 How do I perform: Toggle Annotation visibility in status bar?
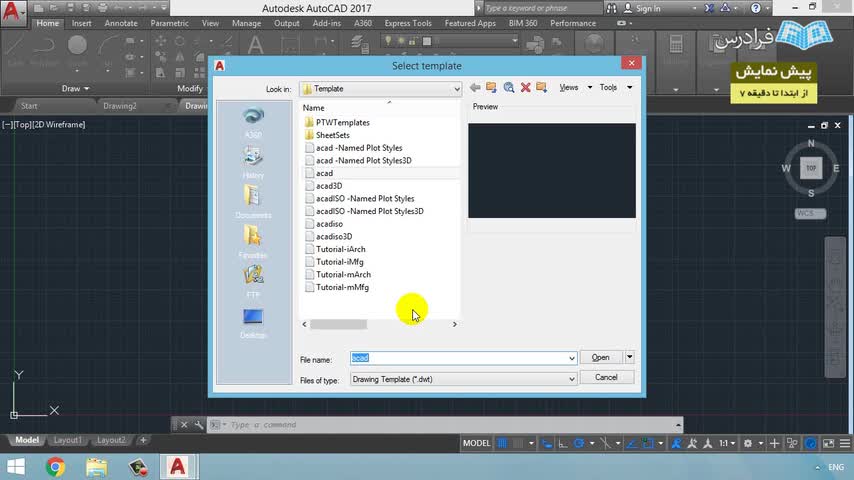click(x=676, y=443)
